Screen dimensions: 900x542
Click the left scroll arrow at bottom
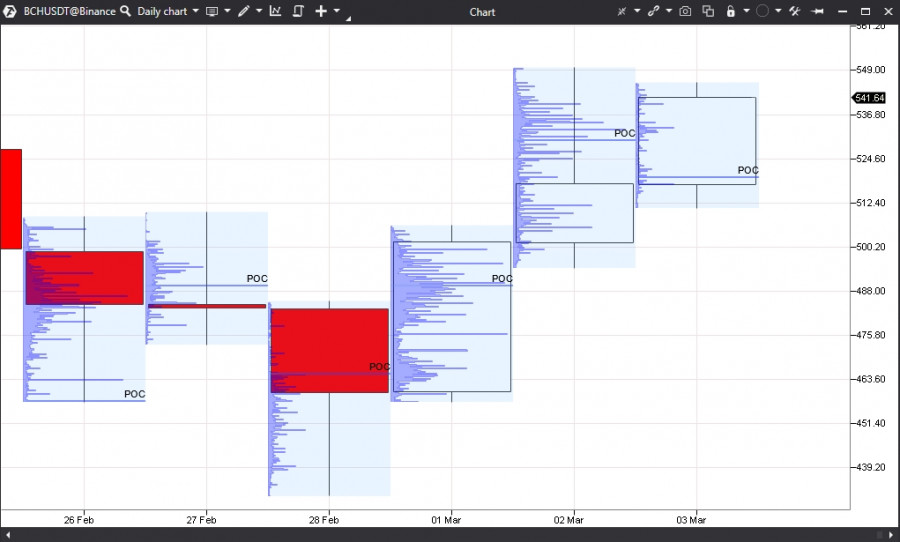click(x=8, y=535)
